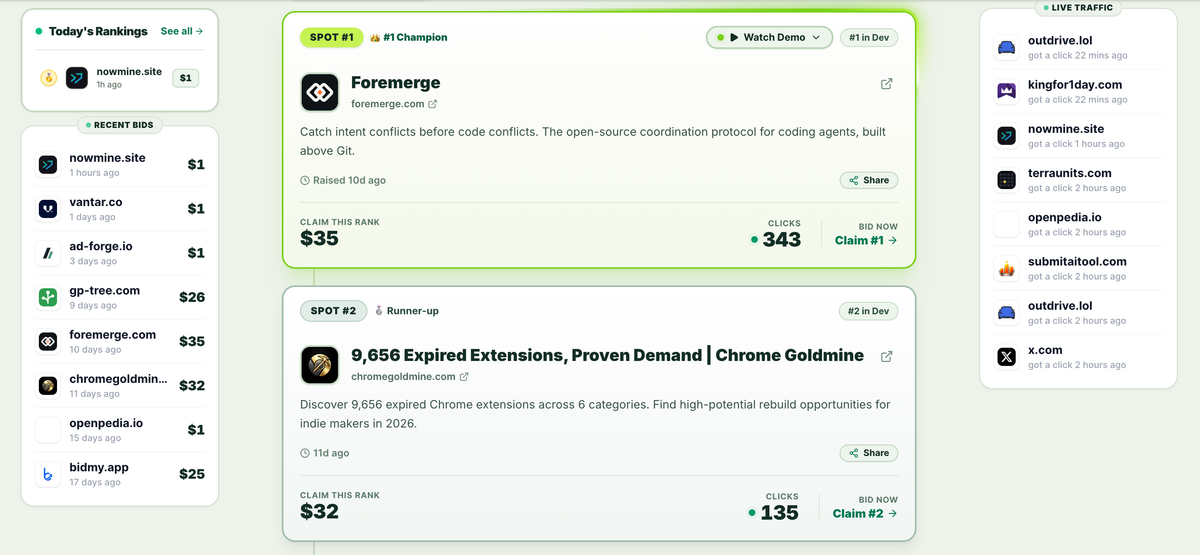Share the Chrome Goldmine listing
The height and width of the screenshot is (555, 1200).
pos(869,453)
